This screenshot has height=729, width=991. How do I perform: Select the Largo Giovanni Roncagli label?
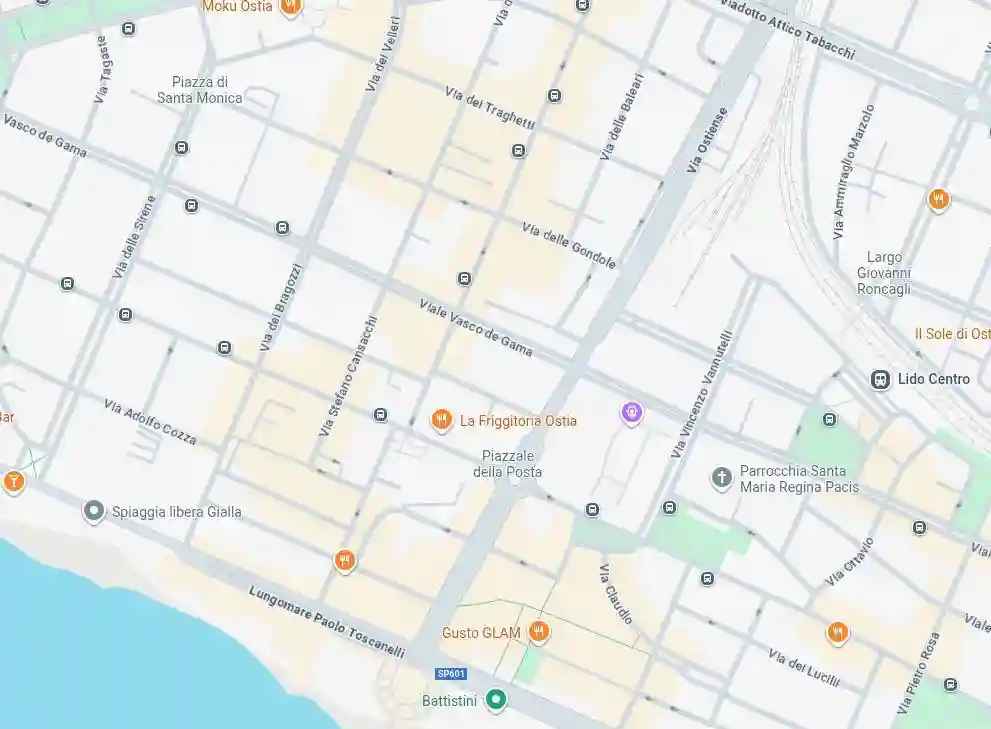[884, 273]
